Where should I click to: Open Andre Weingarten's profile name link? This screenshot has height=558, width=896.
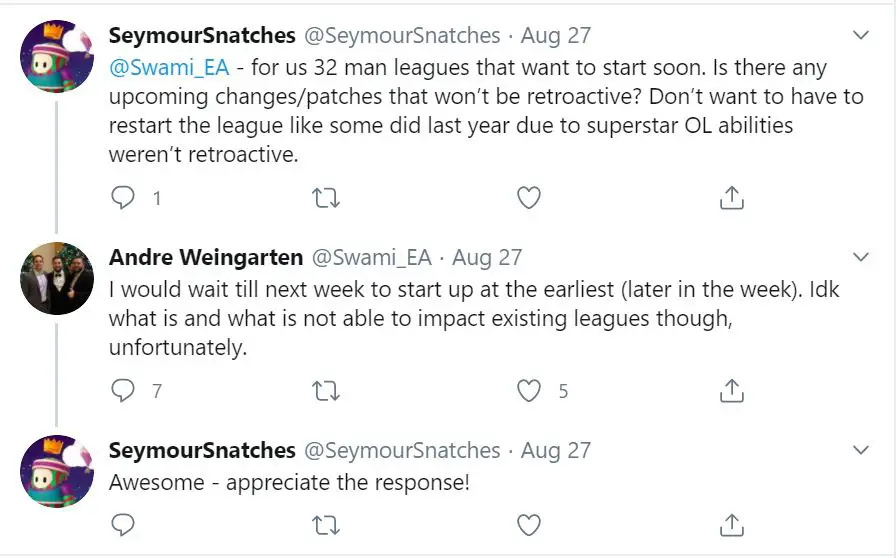click(x=206, y=257)
